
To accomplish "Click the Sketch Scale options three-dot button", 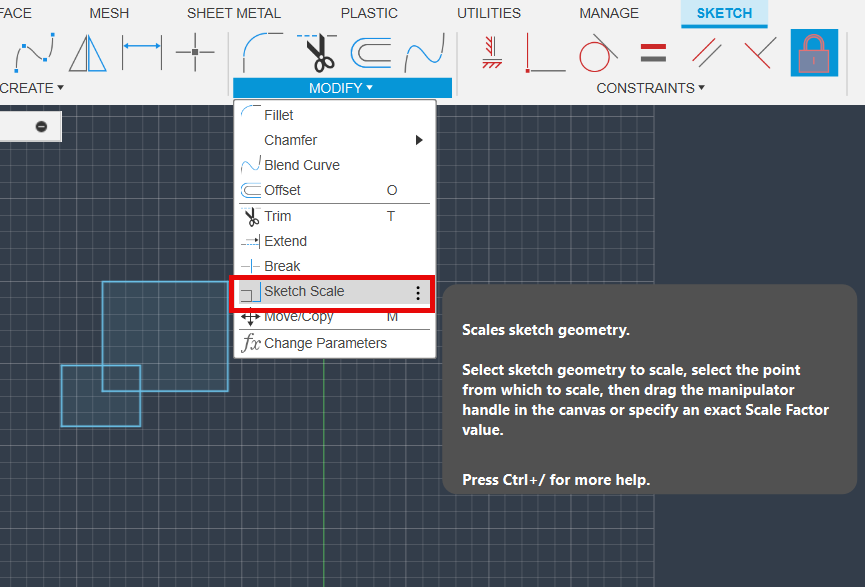I will 417,292.
